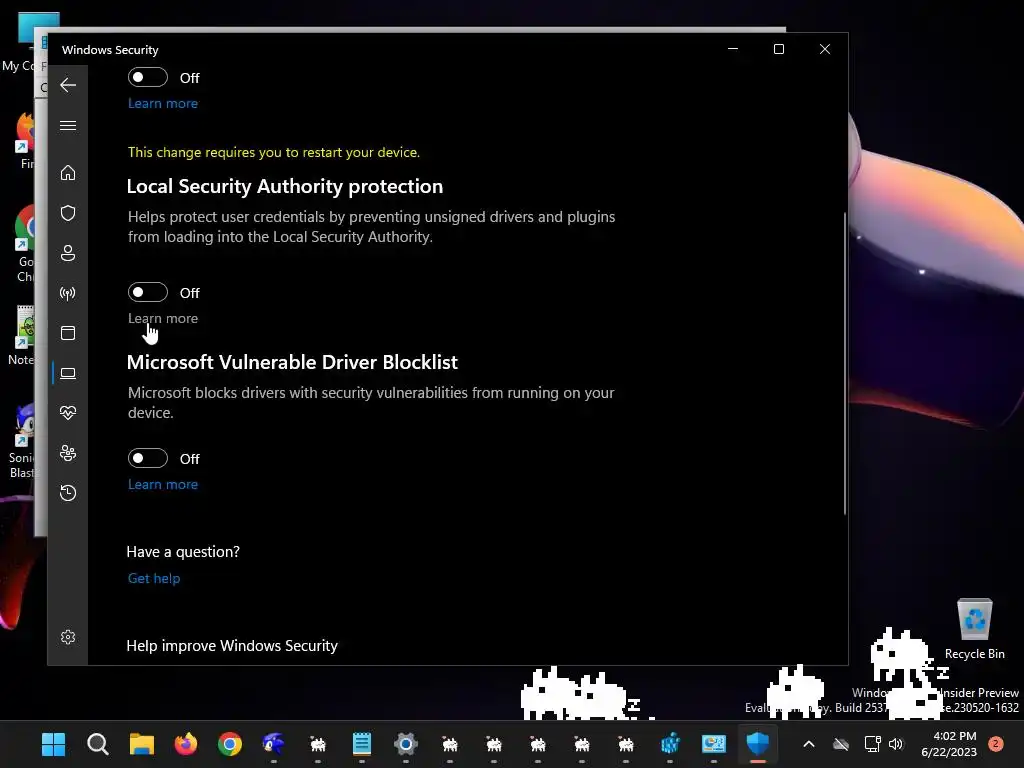
Task: Open taskbar Search
Action: pos(97,744)
